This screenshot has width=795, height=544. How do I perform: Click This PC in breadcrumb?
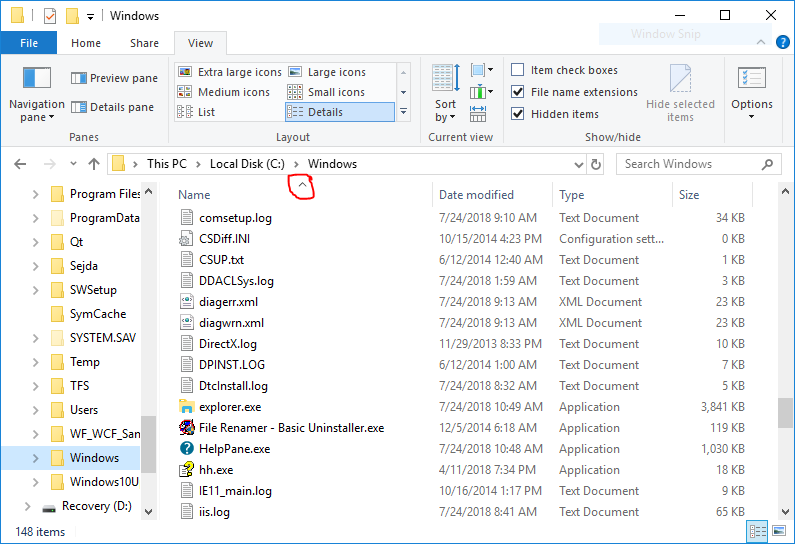(167, 164)
